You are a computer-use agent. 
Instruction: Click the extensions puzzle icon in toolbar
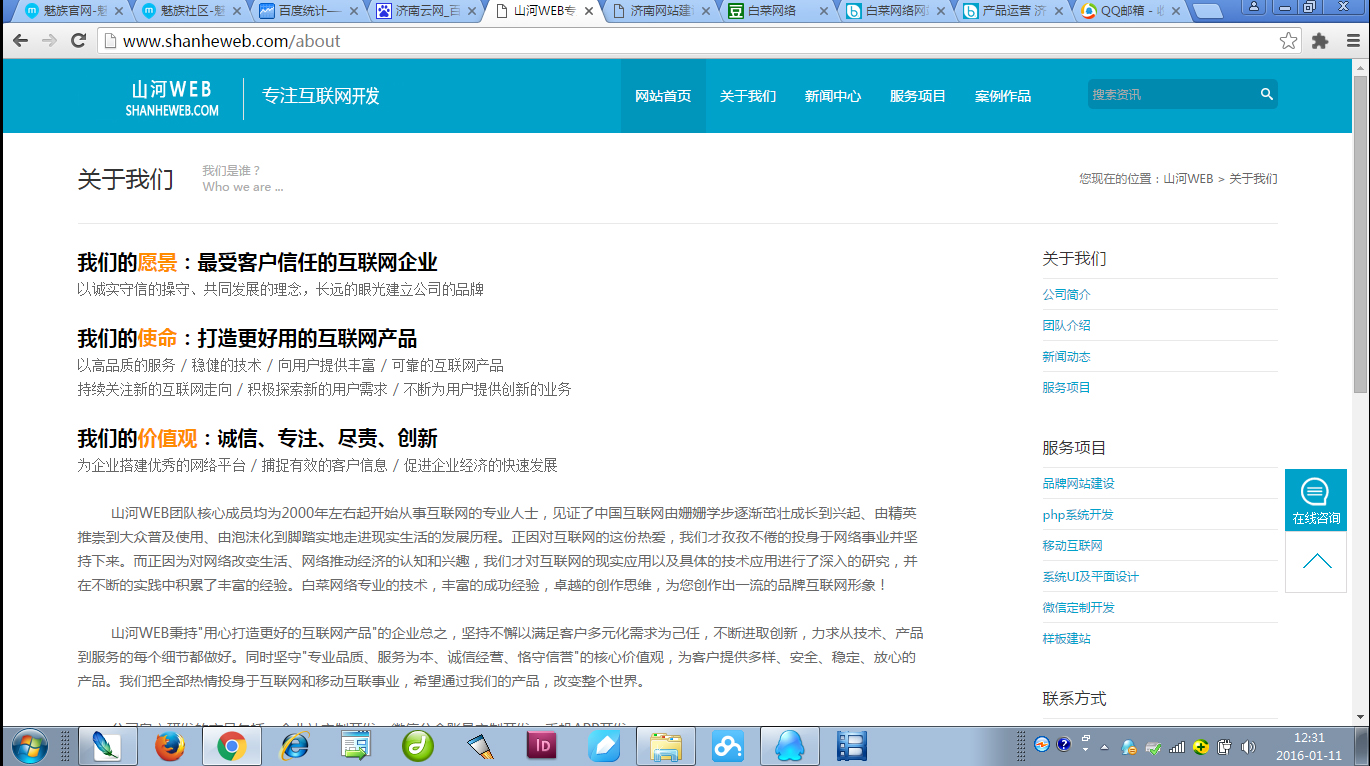pyautogui.click(x=1320, y=41)
